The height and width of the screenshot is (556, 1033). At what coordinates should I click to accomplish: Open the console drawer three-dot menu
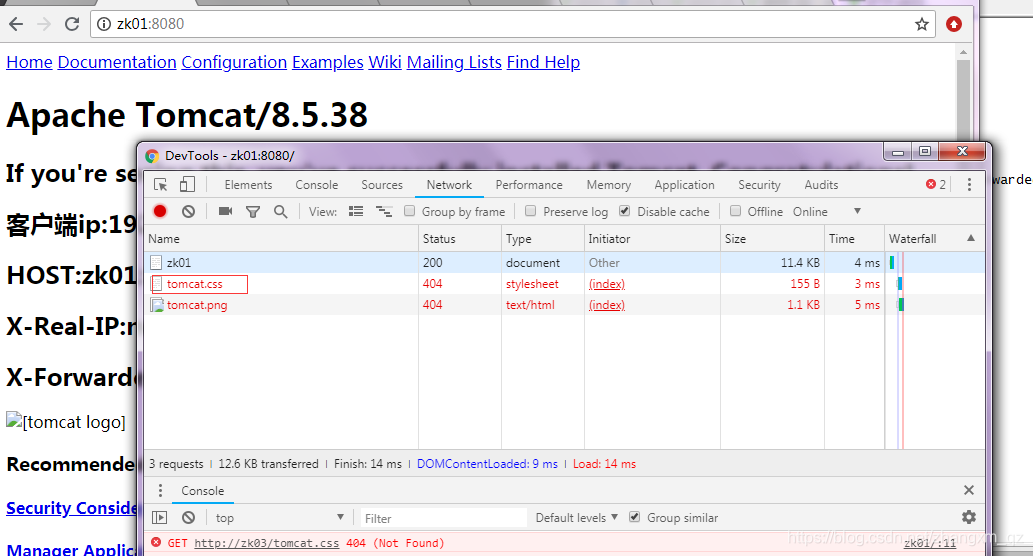click(x=160, y=491)
